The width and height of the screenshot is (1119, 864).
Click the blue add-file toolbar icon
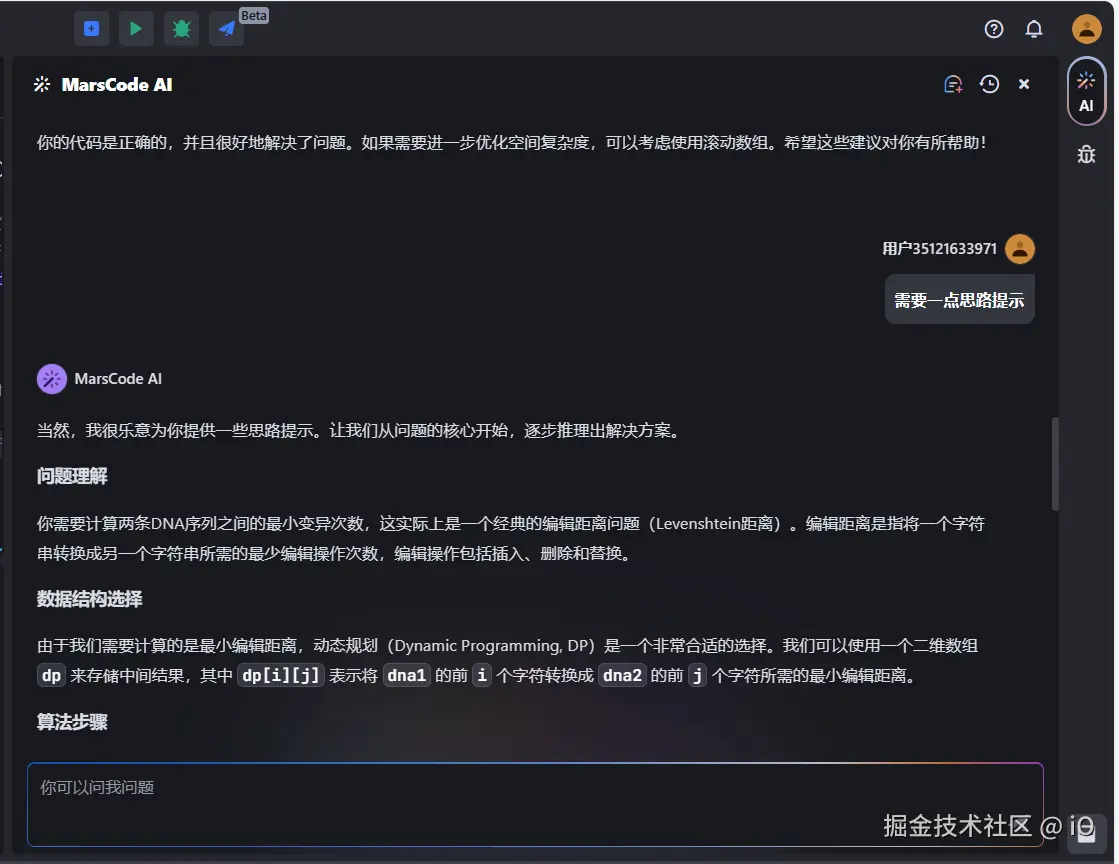91,29
